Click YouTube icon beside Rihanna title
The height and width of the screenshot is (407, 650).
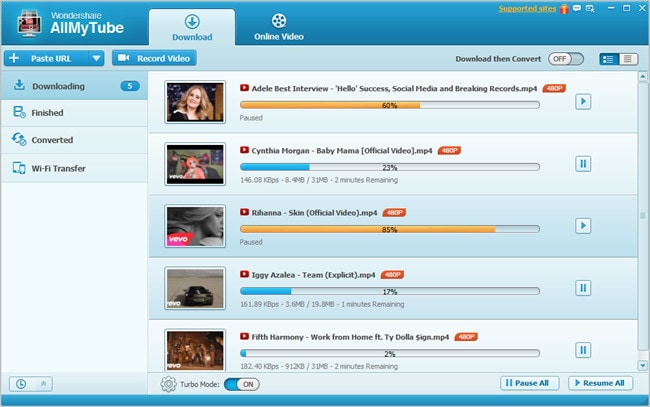point(244,212)
